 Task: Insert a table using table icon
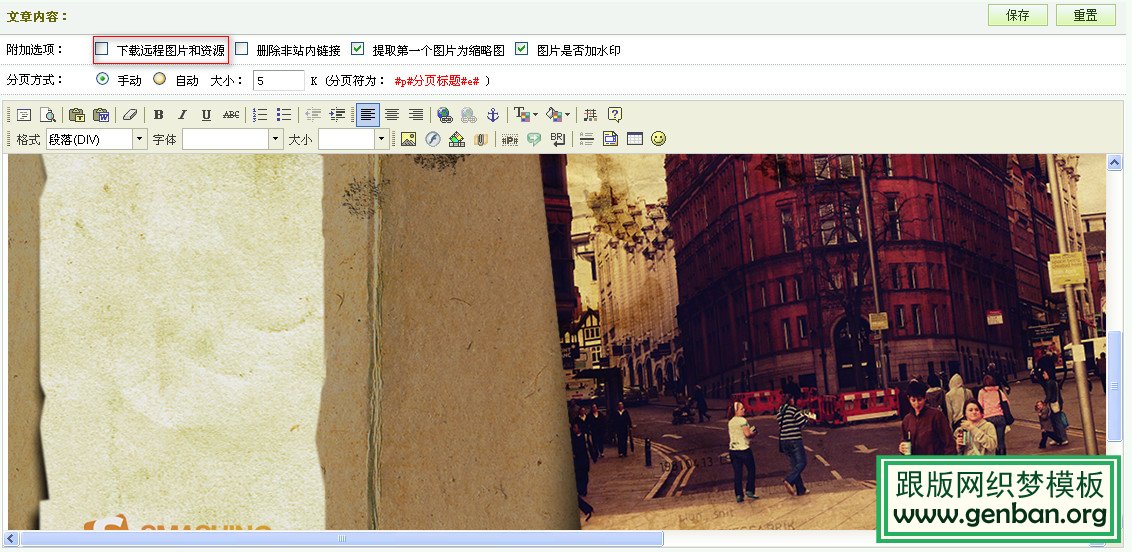634,139
